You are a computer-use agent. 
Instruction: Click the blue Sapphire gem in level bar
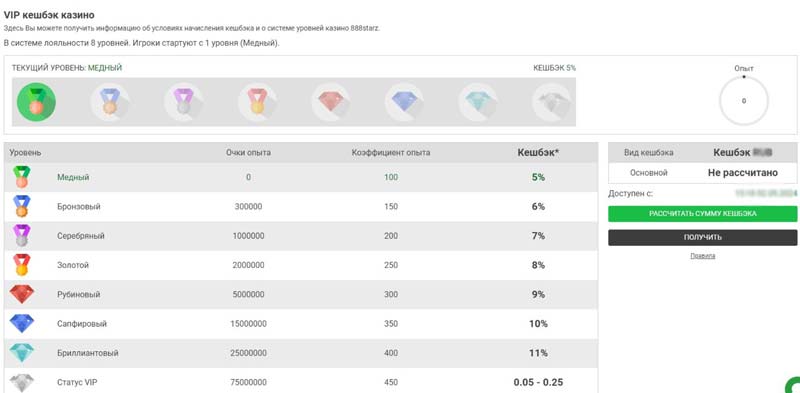coord(404,102)
